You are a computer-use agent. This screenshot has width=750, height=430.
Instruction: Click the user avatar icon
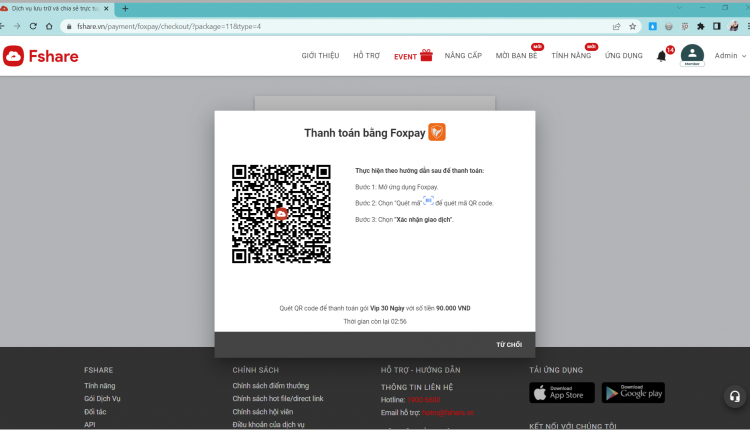point(692,55)
